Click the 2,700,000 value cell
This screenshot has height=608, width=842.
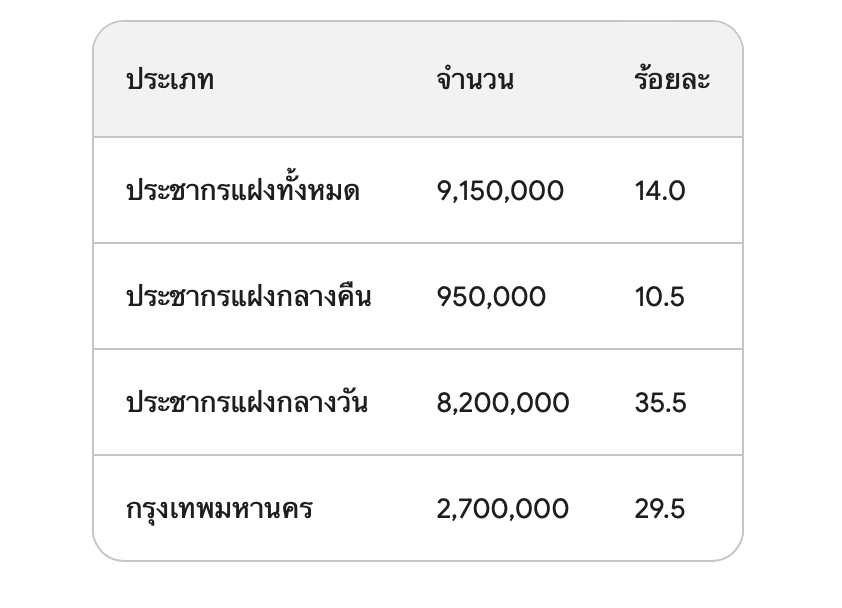[503, 509]
